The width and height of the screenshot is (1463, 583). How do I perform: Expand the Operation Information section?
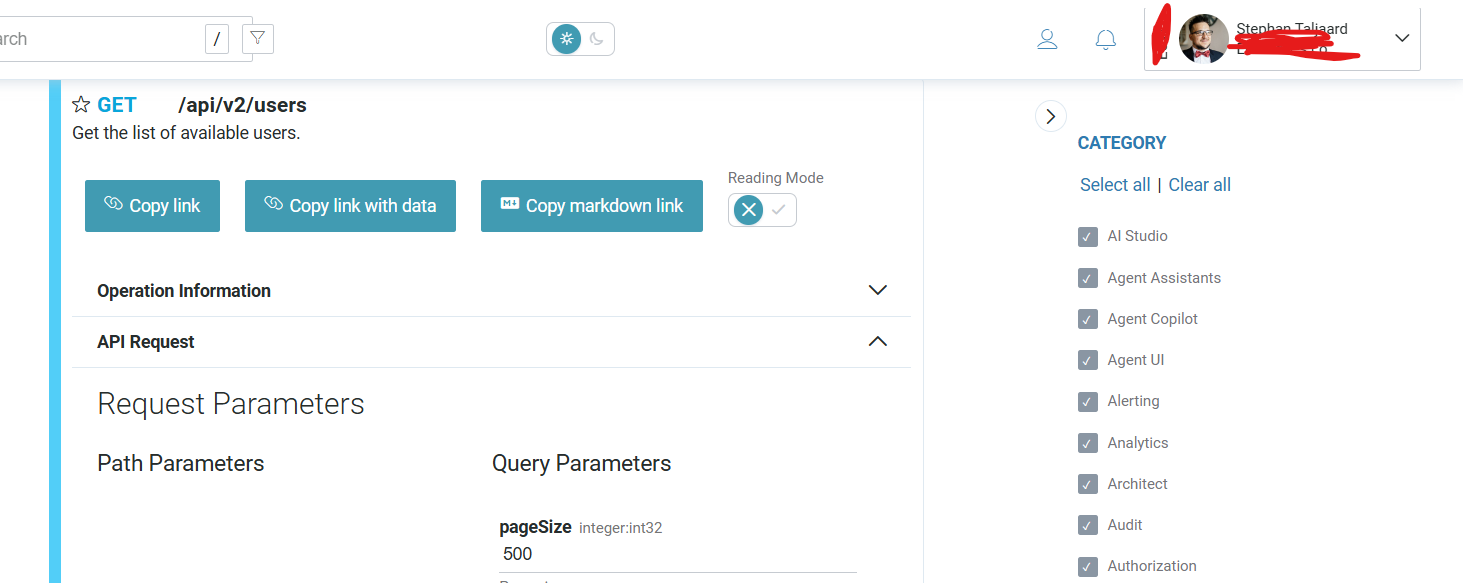877,290
